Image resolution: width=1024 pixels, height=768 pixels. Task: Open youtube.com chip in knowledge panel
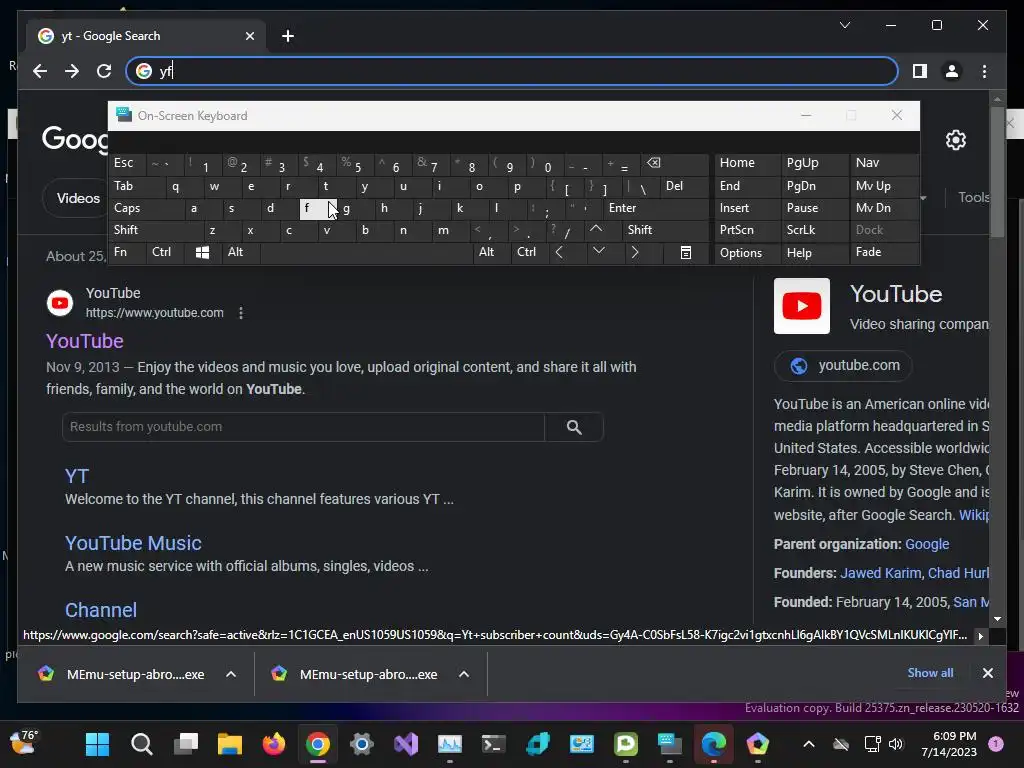843,366
